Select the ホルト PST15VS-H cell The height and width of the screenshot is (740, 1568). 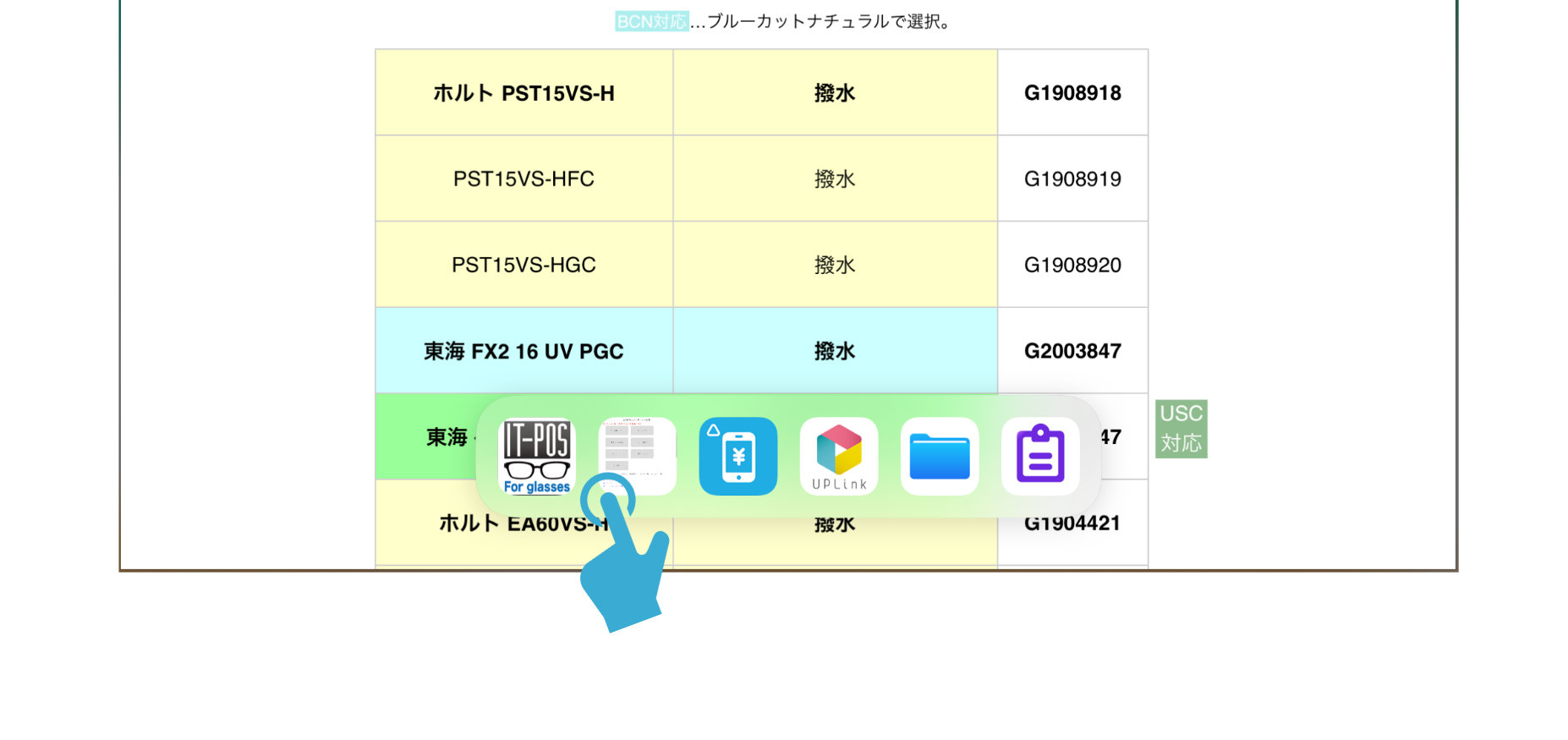(x=524, y=93)
